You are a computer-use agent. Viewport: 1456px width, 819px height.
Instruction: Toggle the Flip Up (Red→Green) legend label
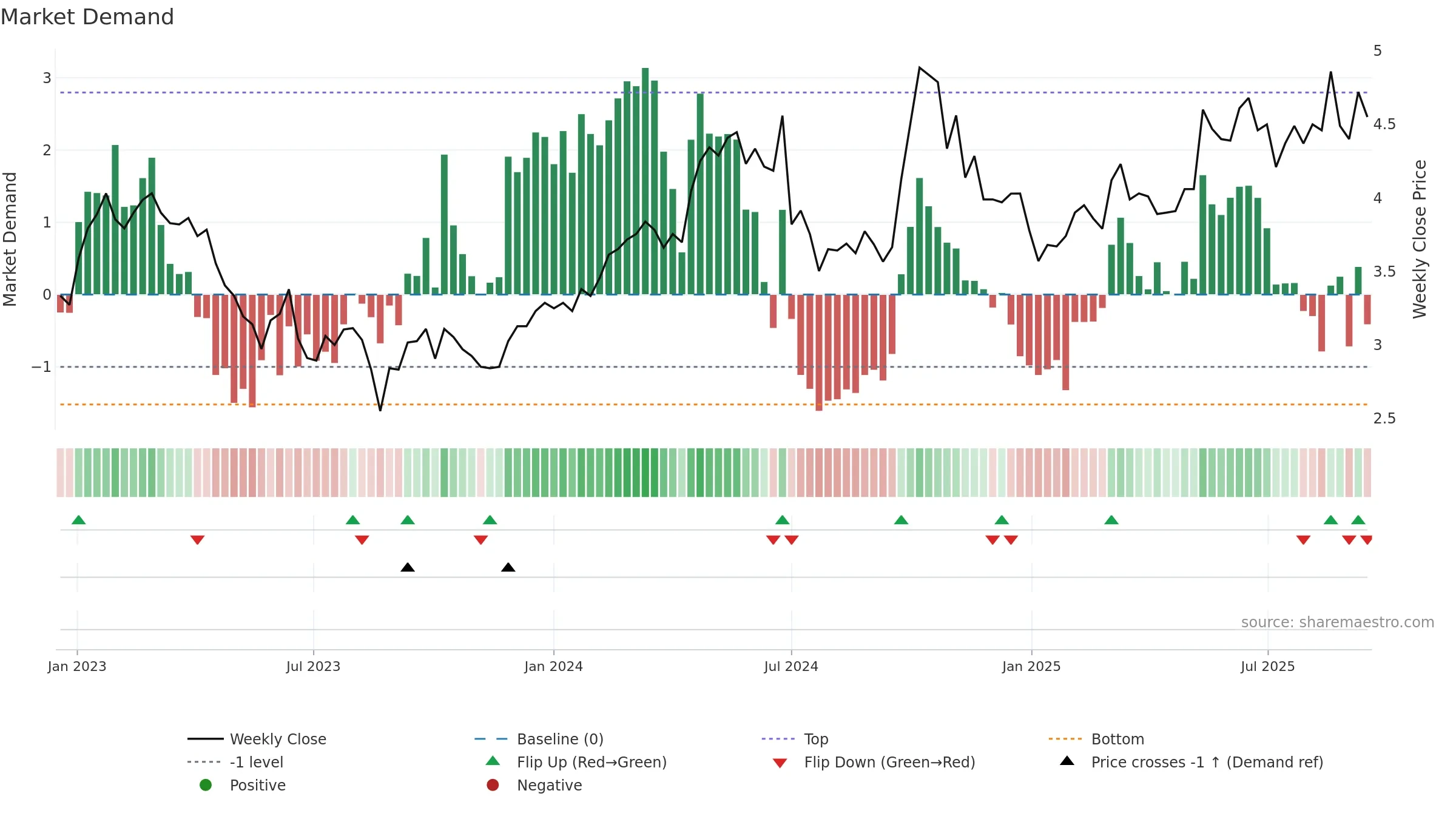tap(591, 762)
